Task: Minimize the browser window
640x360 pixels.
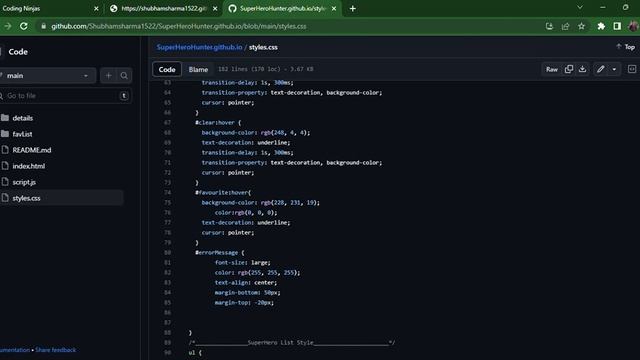Action: tap(603, 7)
